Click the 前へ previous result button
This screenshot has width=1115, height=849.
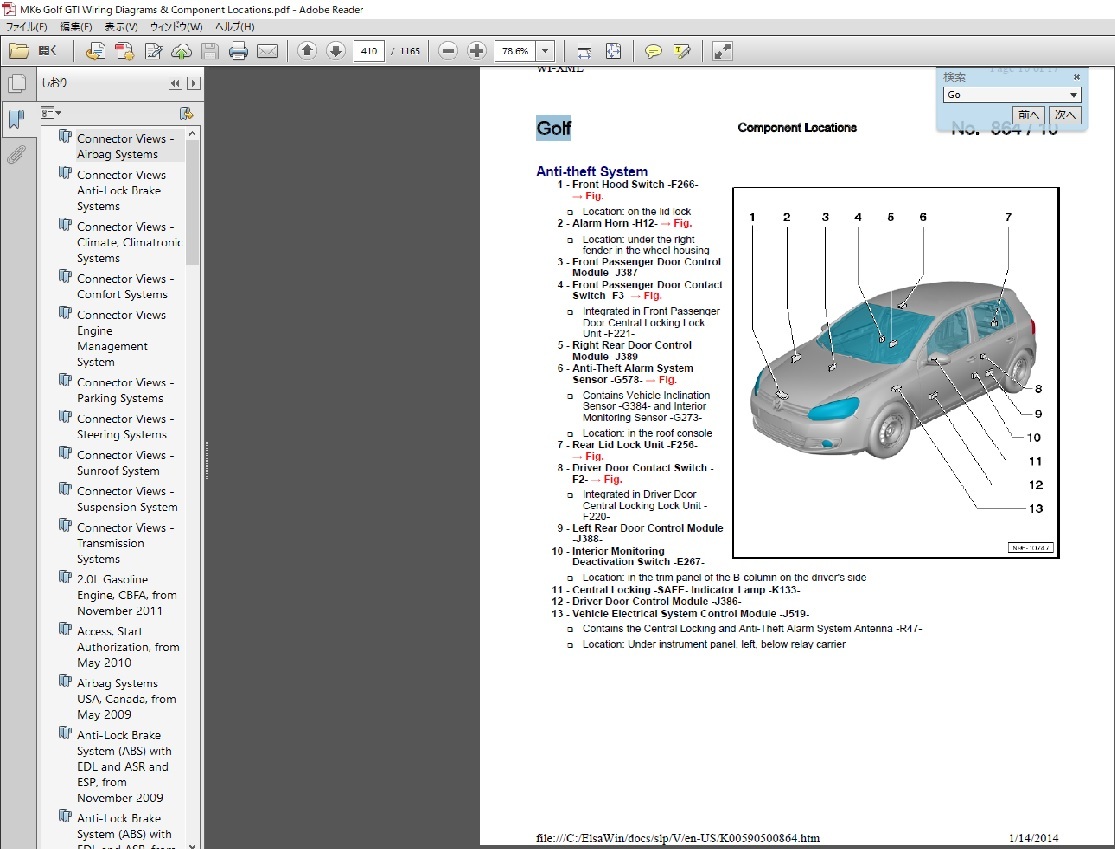click(x=1028, y=114)
